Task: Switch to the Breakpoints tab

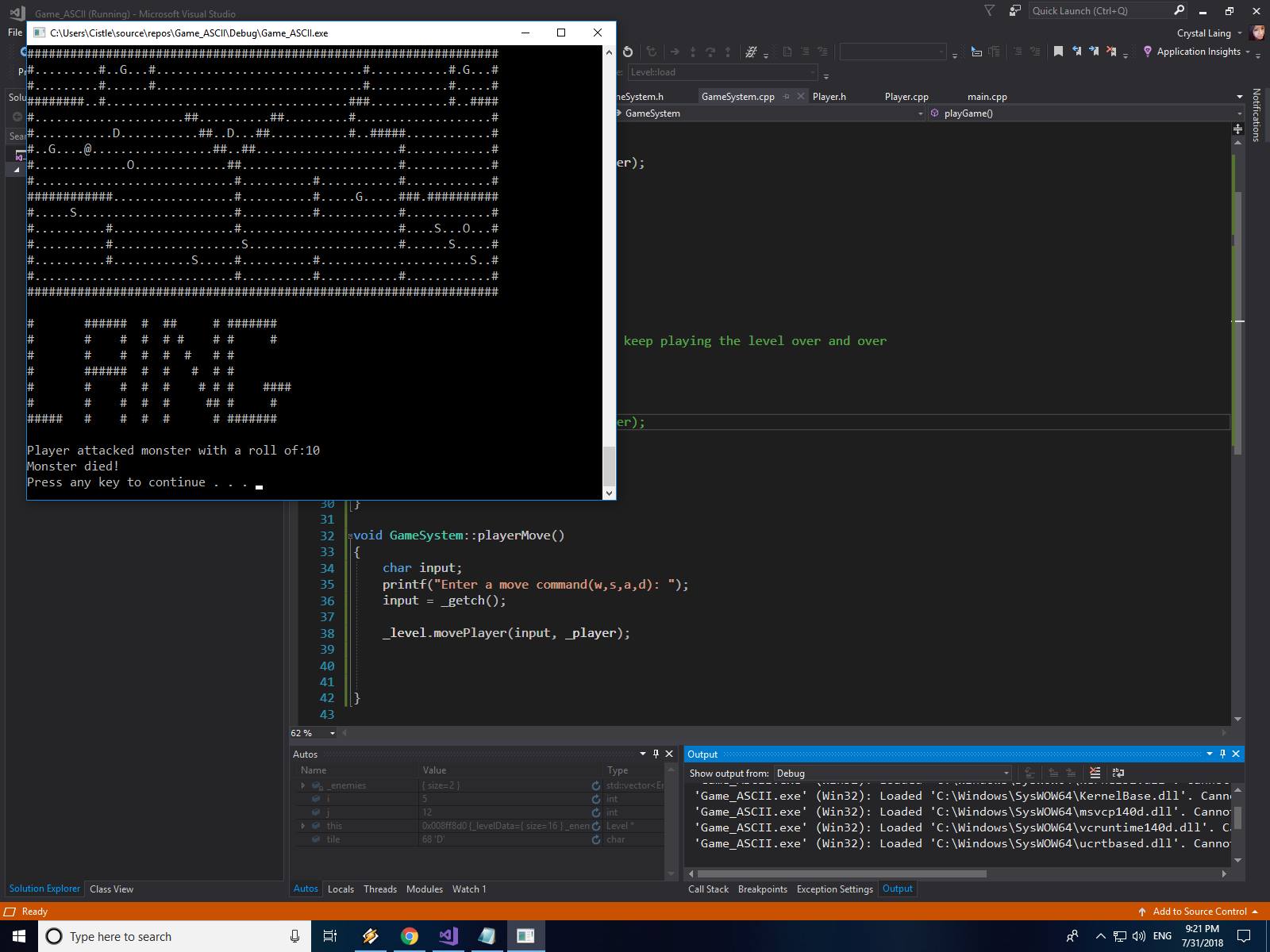Action: pyautogui.click(x=762, y=889)
